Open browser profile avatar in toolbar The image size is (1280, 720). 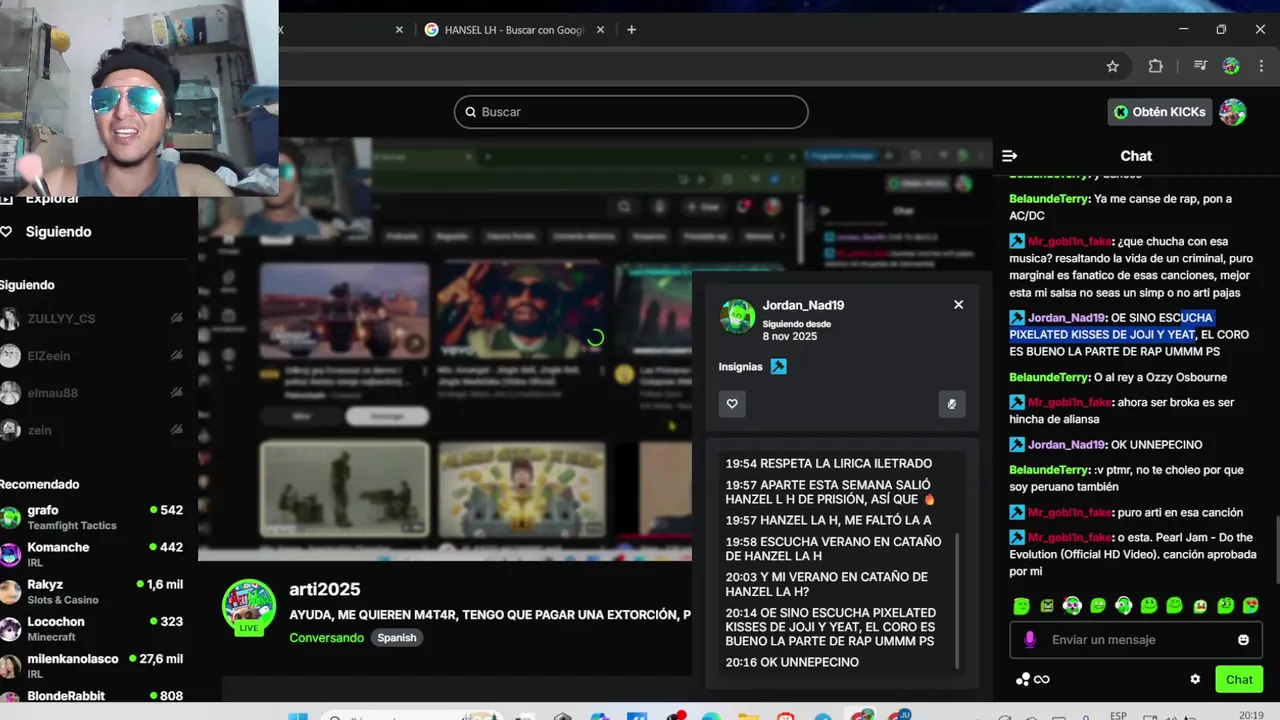click(x=1231, y=66)
